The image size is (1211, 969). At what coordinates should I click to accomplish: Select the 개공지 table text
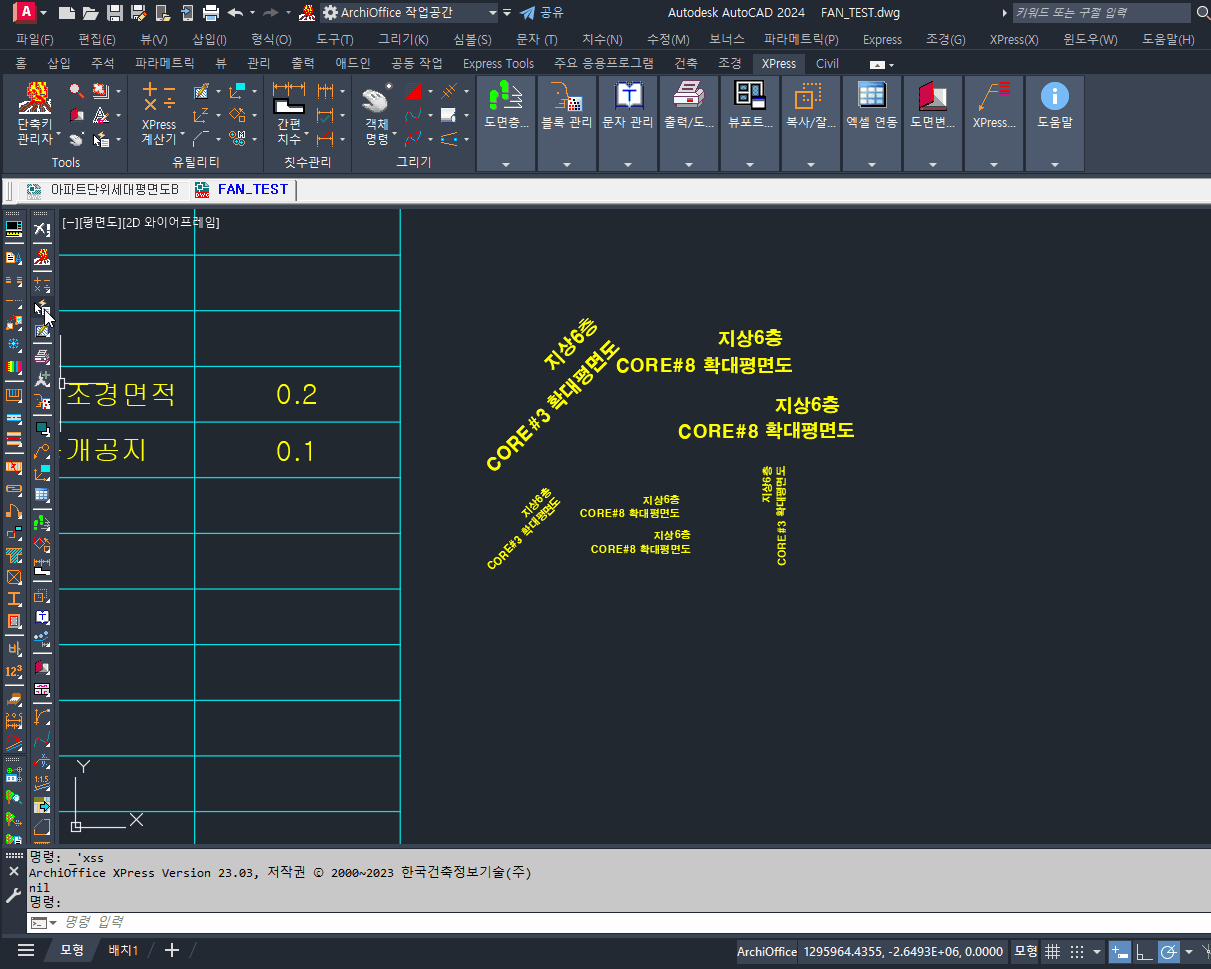point(106,451)
